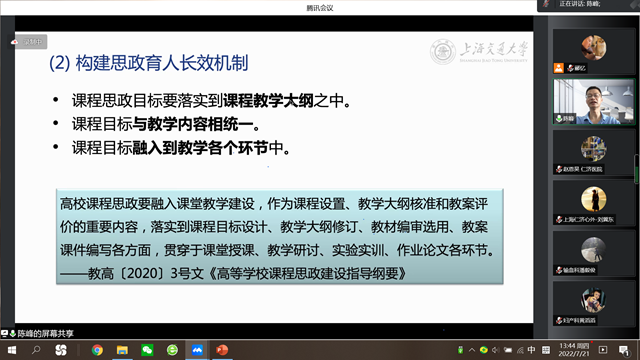Select the 上海仁济心外 participant tile
The width and height of the screenshot is (640, 360).
[593, 202]
